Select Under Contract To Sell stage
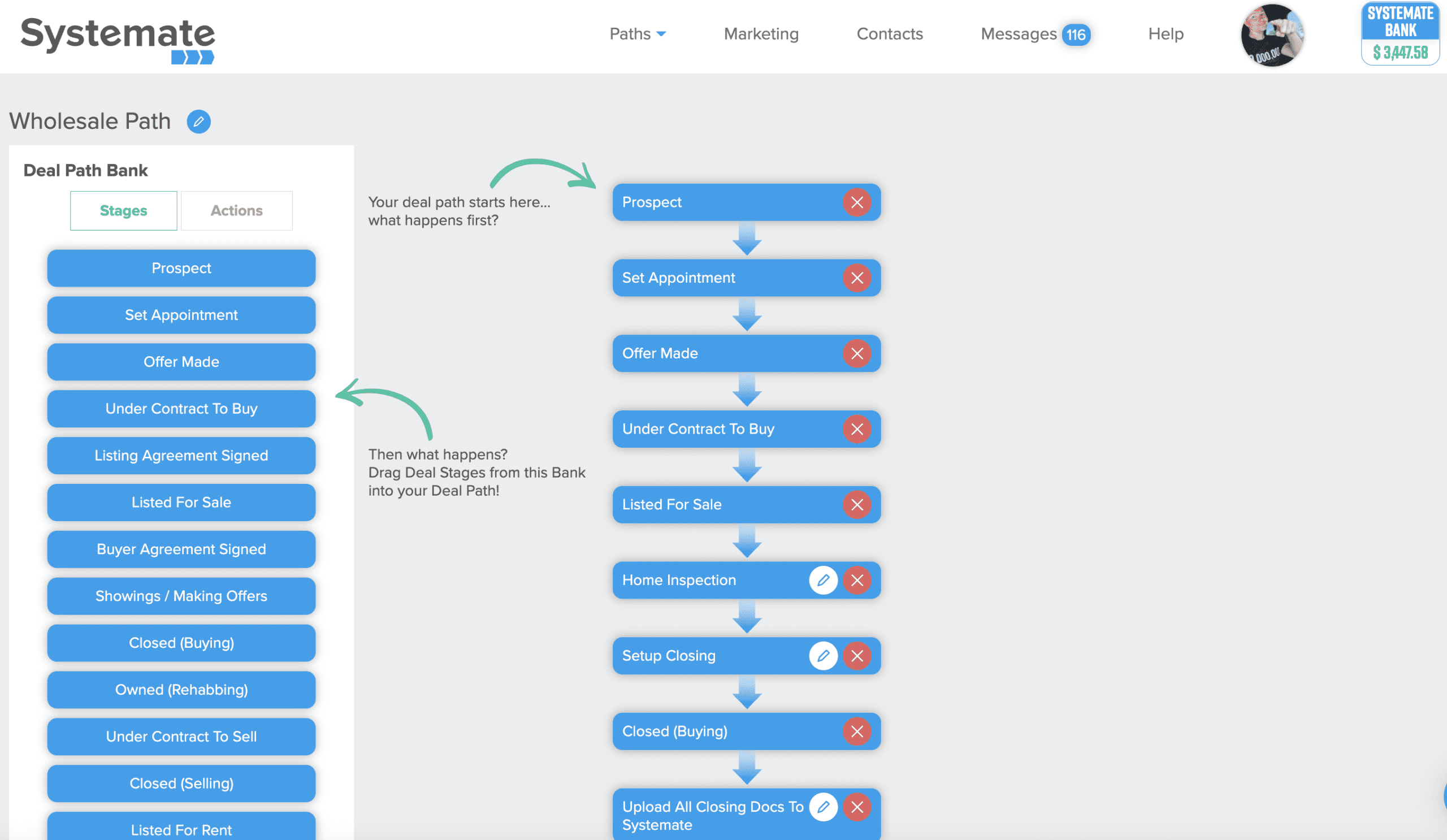1447x840 pixels. 181,737
